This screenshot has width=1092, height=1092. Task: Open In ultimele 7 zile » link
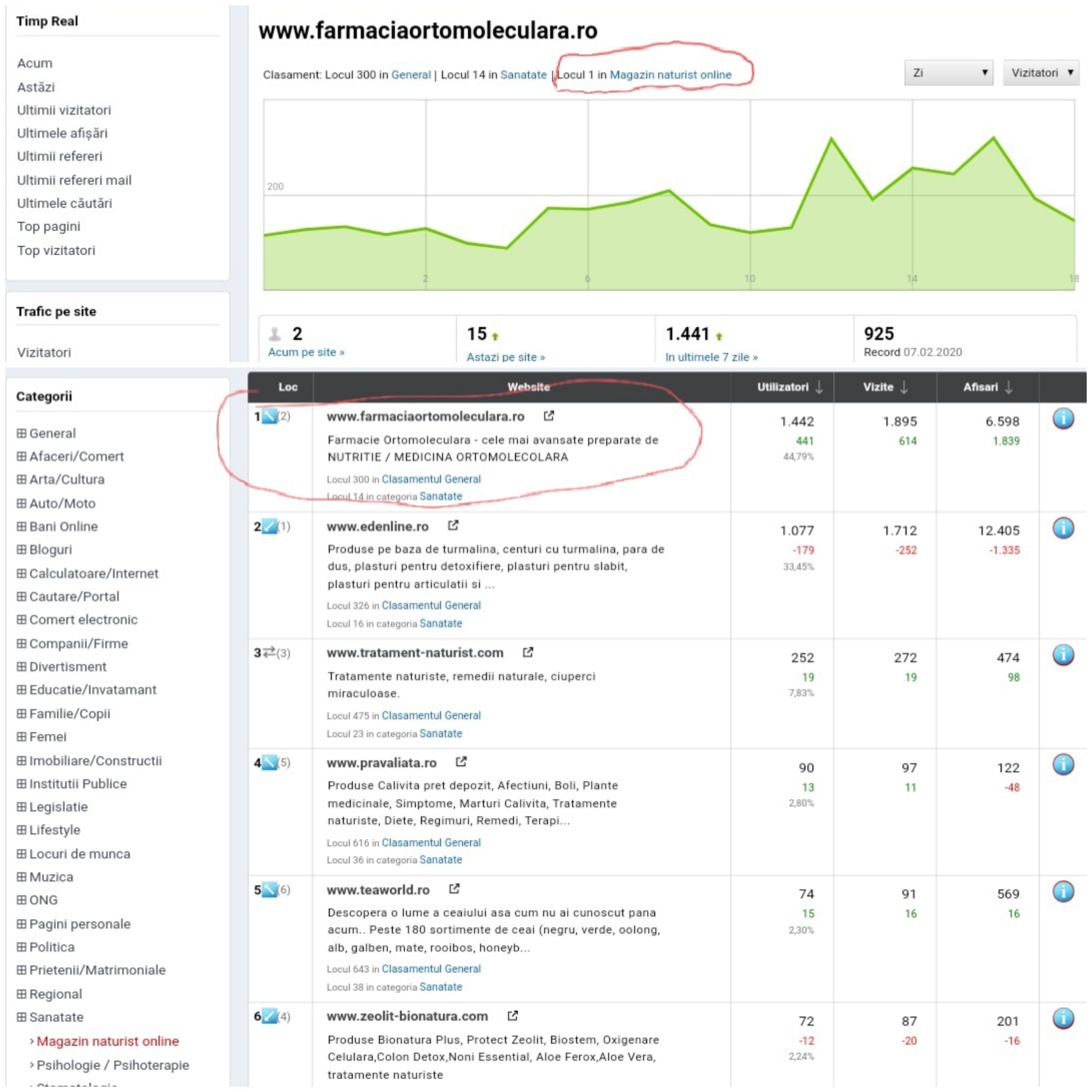[x=712, y=357]
